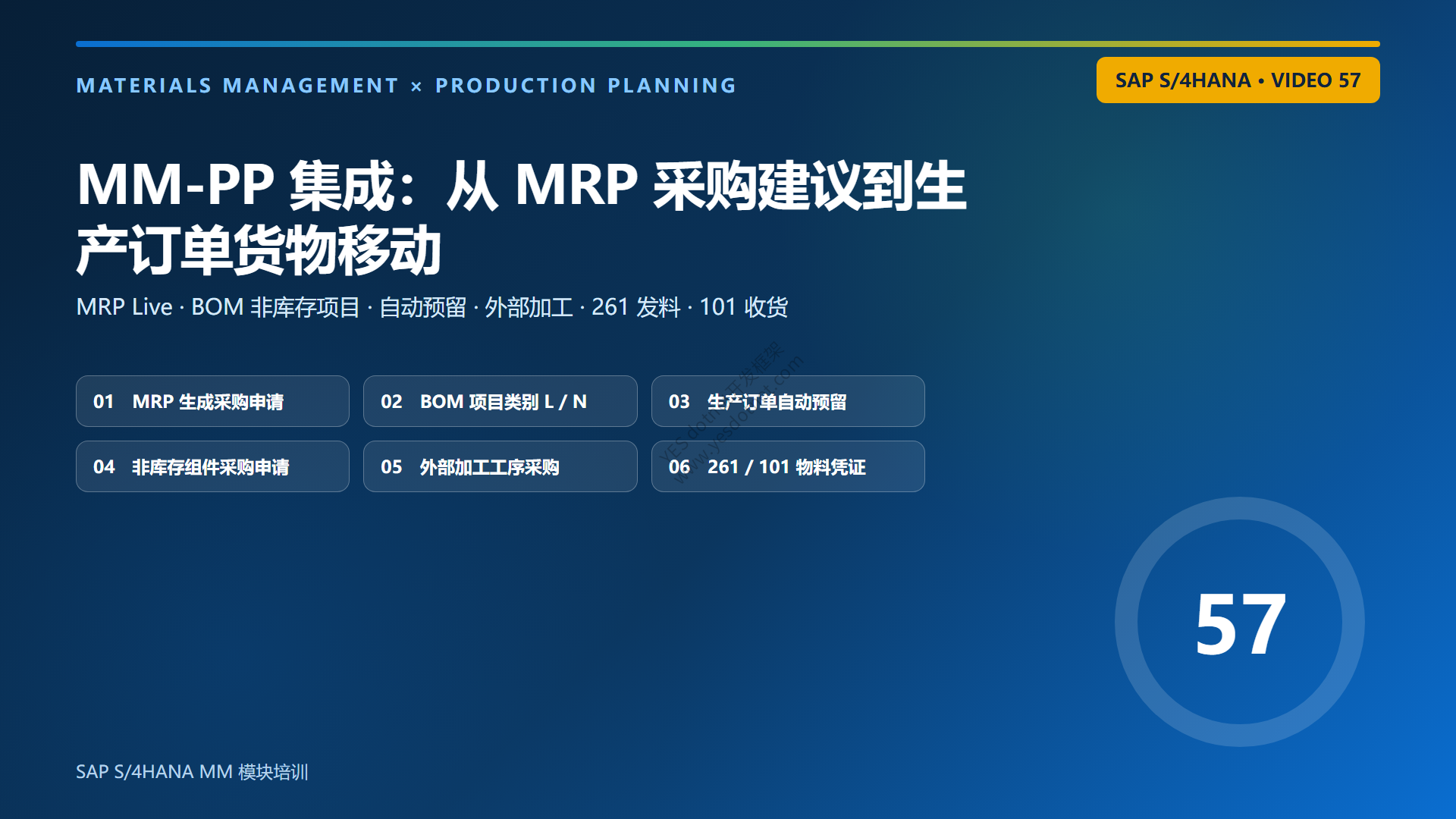This screenshot has height=819, width=1456.
Task: Select card 02 BOM 项目类别 L / N
Action: [x=500, y=401]
